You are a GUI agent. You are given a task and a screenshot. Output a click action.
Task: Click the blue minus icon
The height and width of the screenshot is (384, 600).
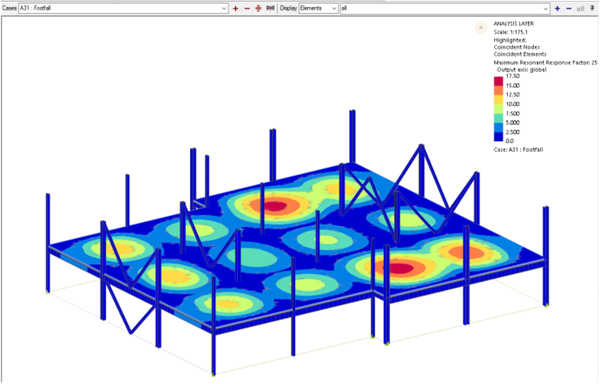pos(569,8)
